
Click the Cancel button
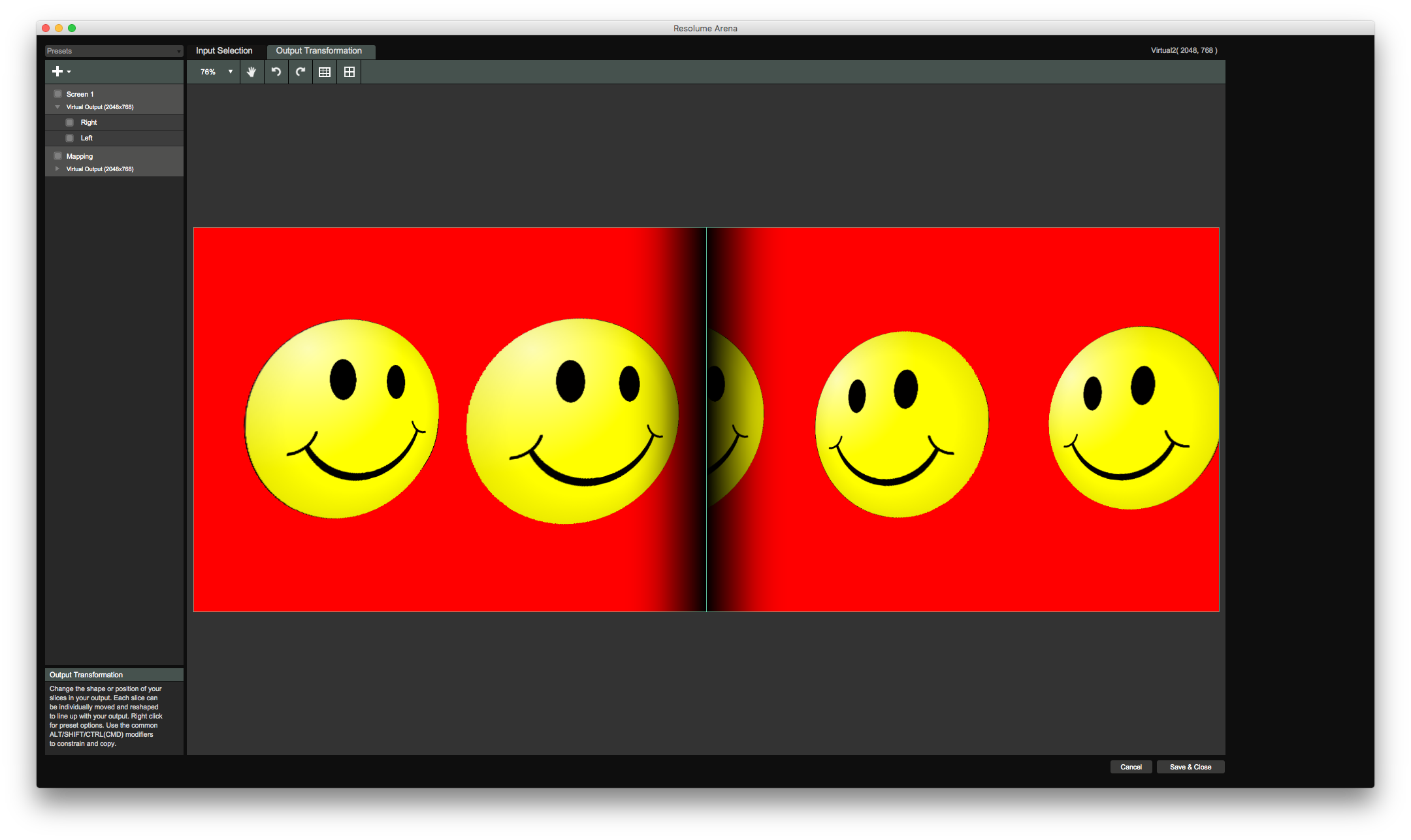click(x=1131, y=767)
